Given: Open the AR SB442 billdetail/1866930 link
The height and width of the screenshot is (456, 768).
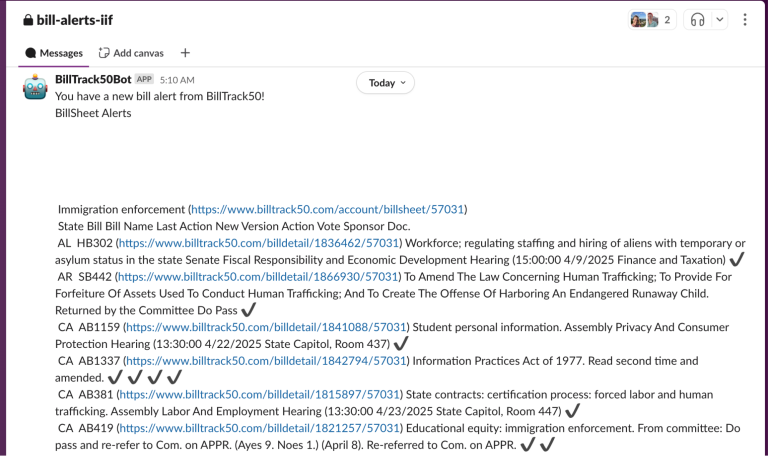Looking at the screenshot, I should [258, 277].
